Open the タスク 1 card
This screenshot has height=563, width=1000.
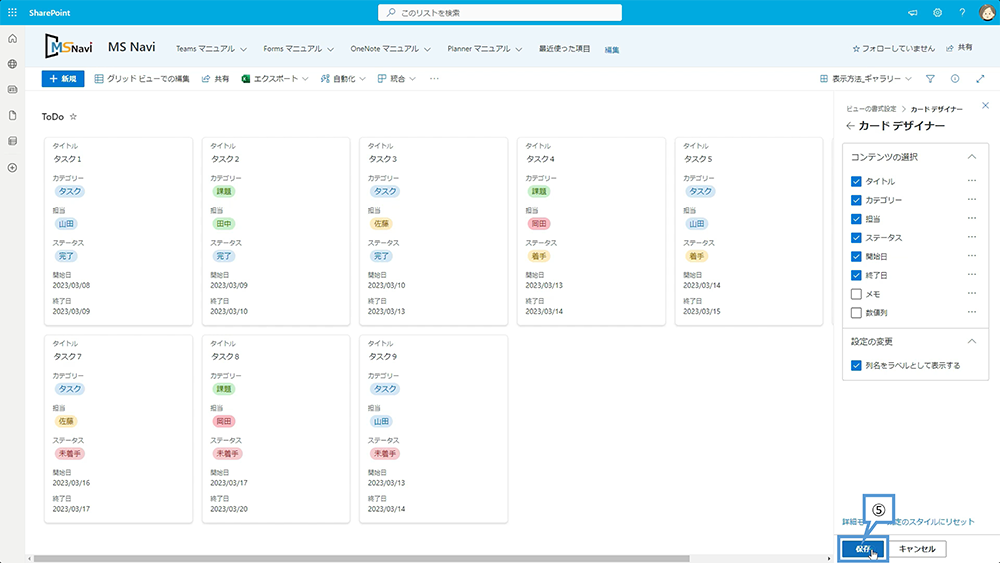point(119,231)
